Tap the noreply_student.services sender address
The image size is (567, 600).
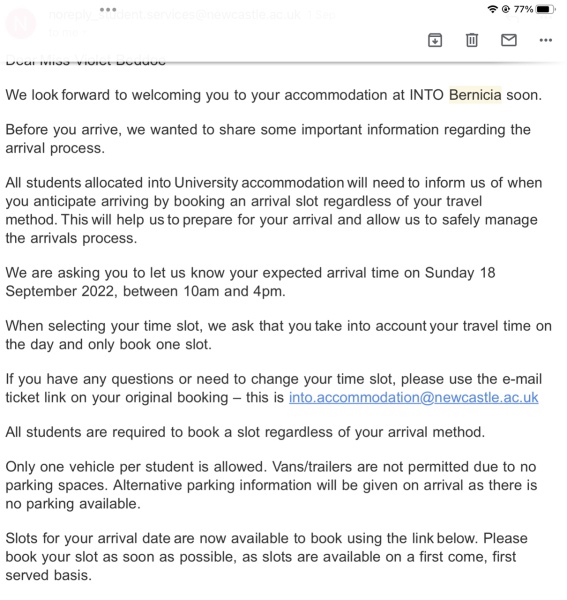[174, 15]
